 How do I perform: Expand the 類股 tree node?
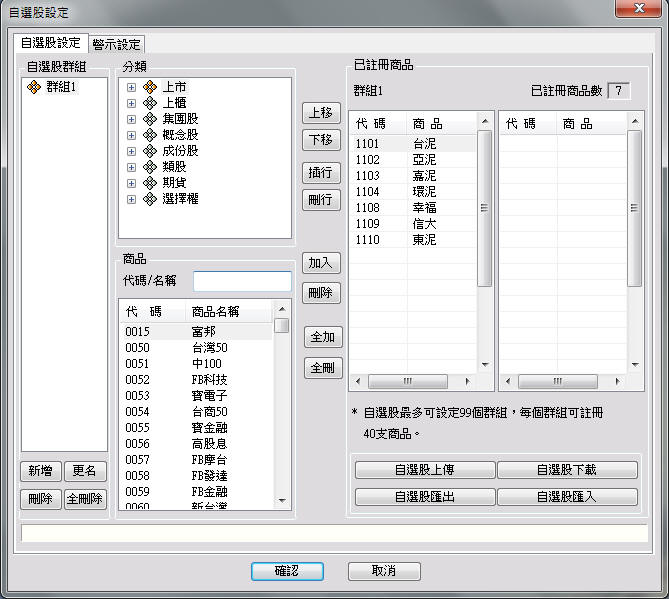tap(131, 167)
